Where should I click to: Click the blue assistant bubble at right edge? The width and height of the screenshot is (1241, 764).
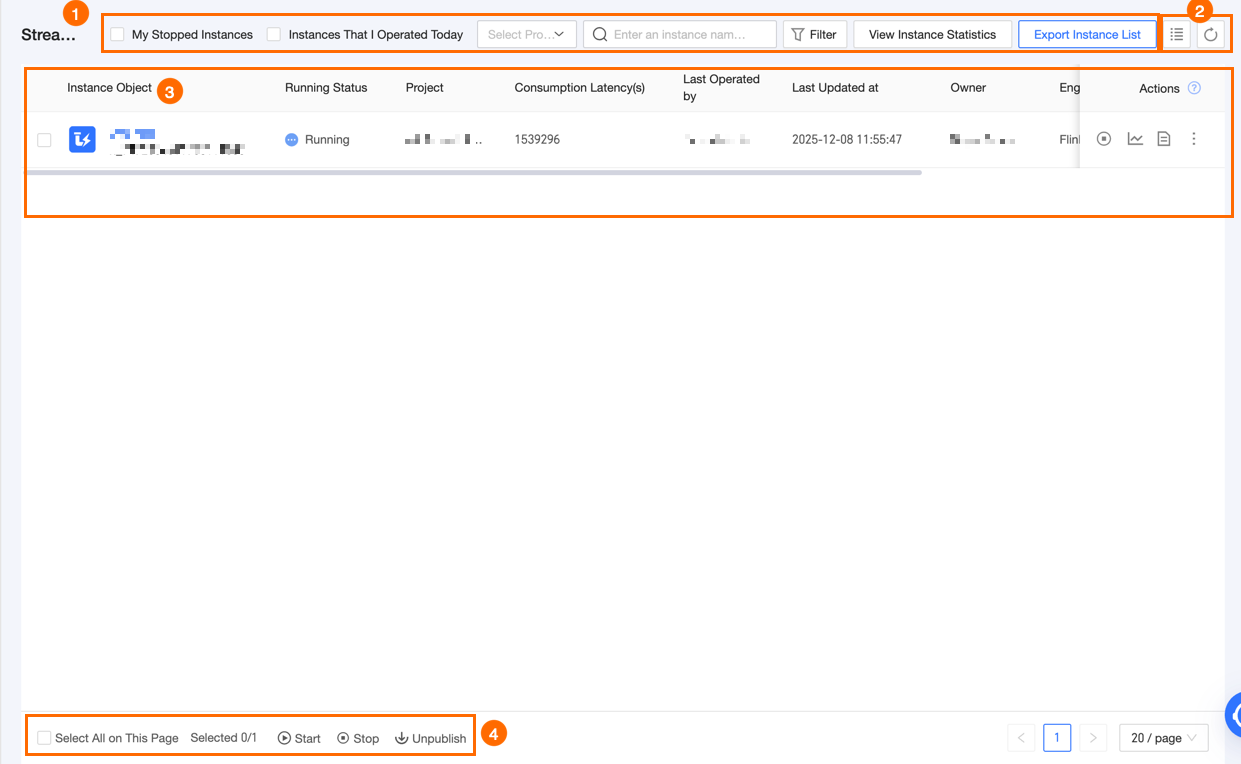tap(1233, 714)
